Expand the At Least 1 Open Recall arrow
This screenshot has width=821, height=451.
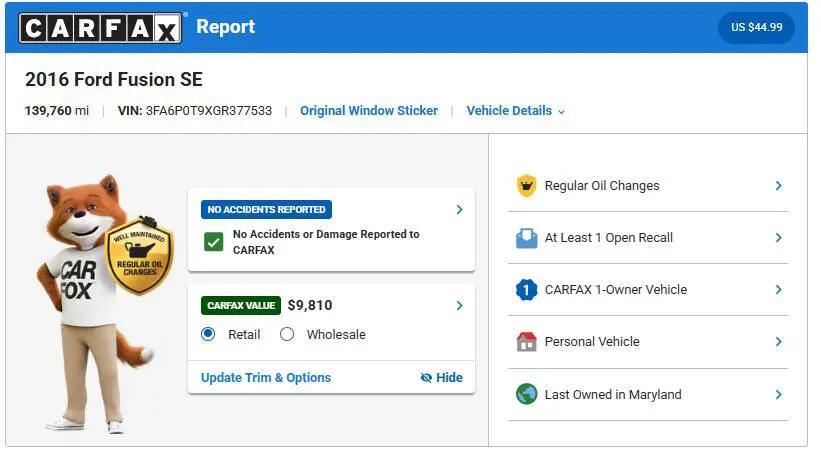pos(779,238)
